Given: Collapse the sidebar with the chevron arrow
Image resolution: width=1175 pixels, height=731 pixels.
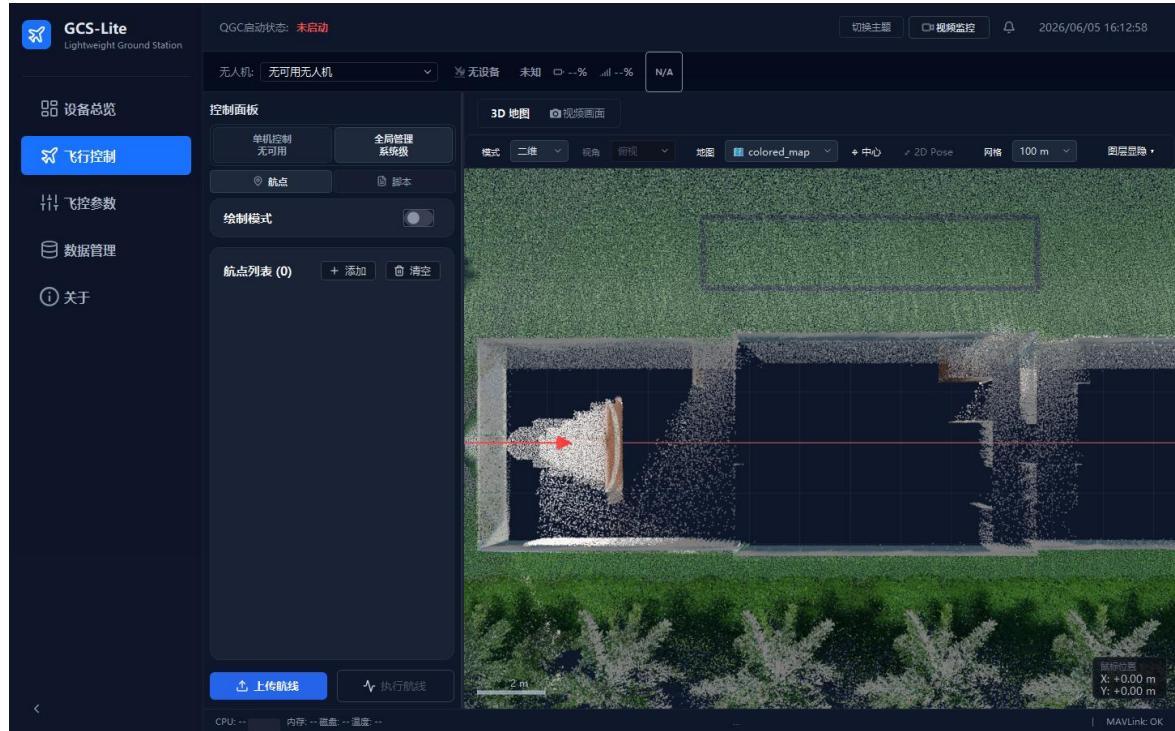Looking at the screenshot, I should click(37, 709).
